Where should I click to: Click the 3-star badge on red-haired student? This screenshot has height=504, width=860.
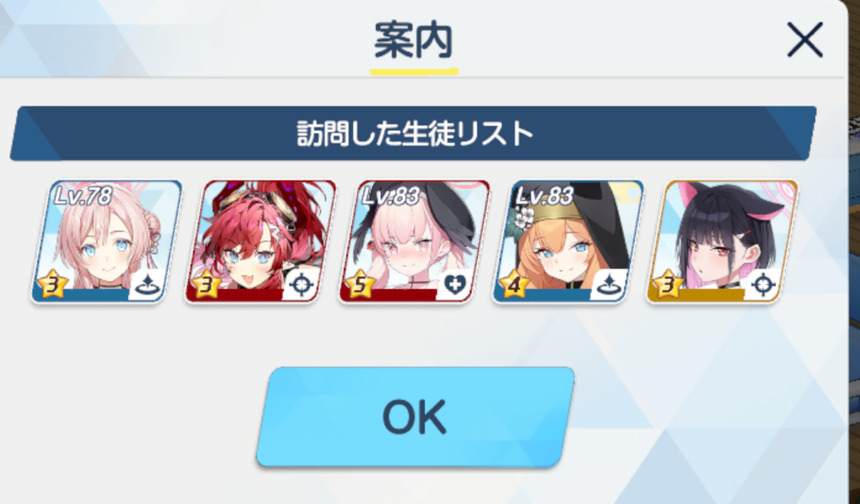206,285
